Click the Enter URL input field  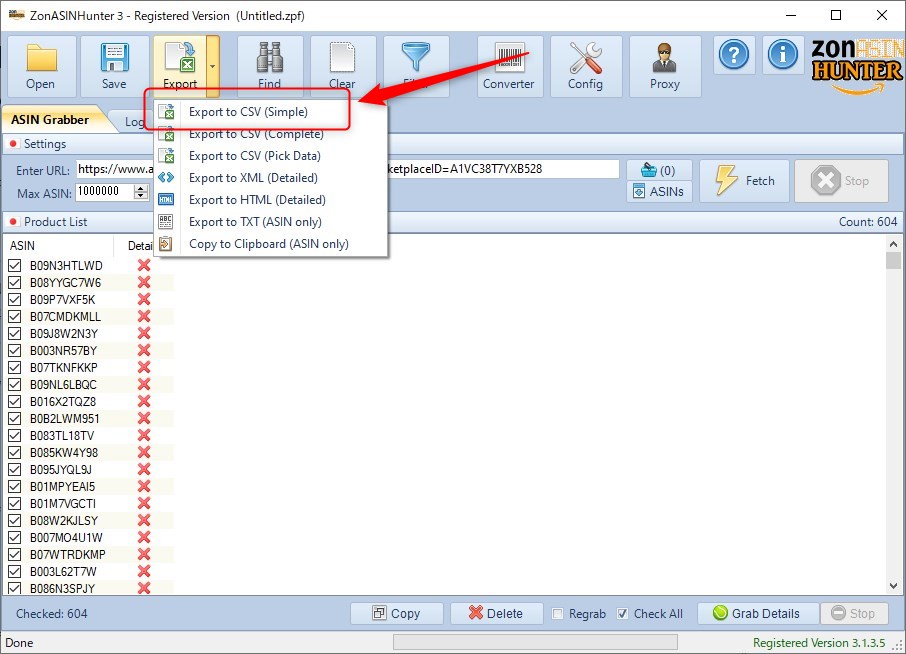(347, 169)
